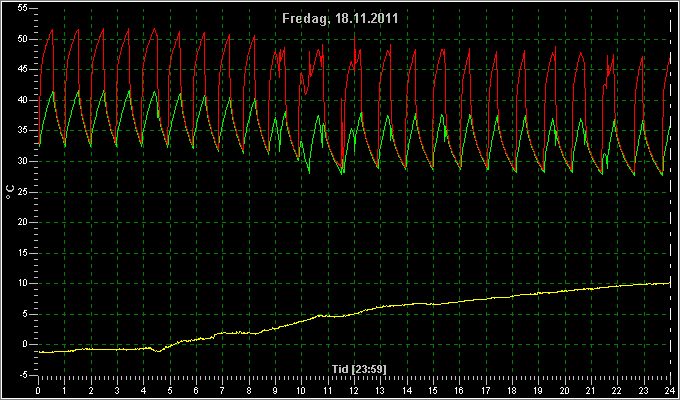The image size is (680, 400).
Task: Click the 25 label on temperature axis
Action: [x=23, y=192]
